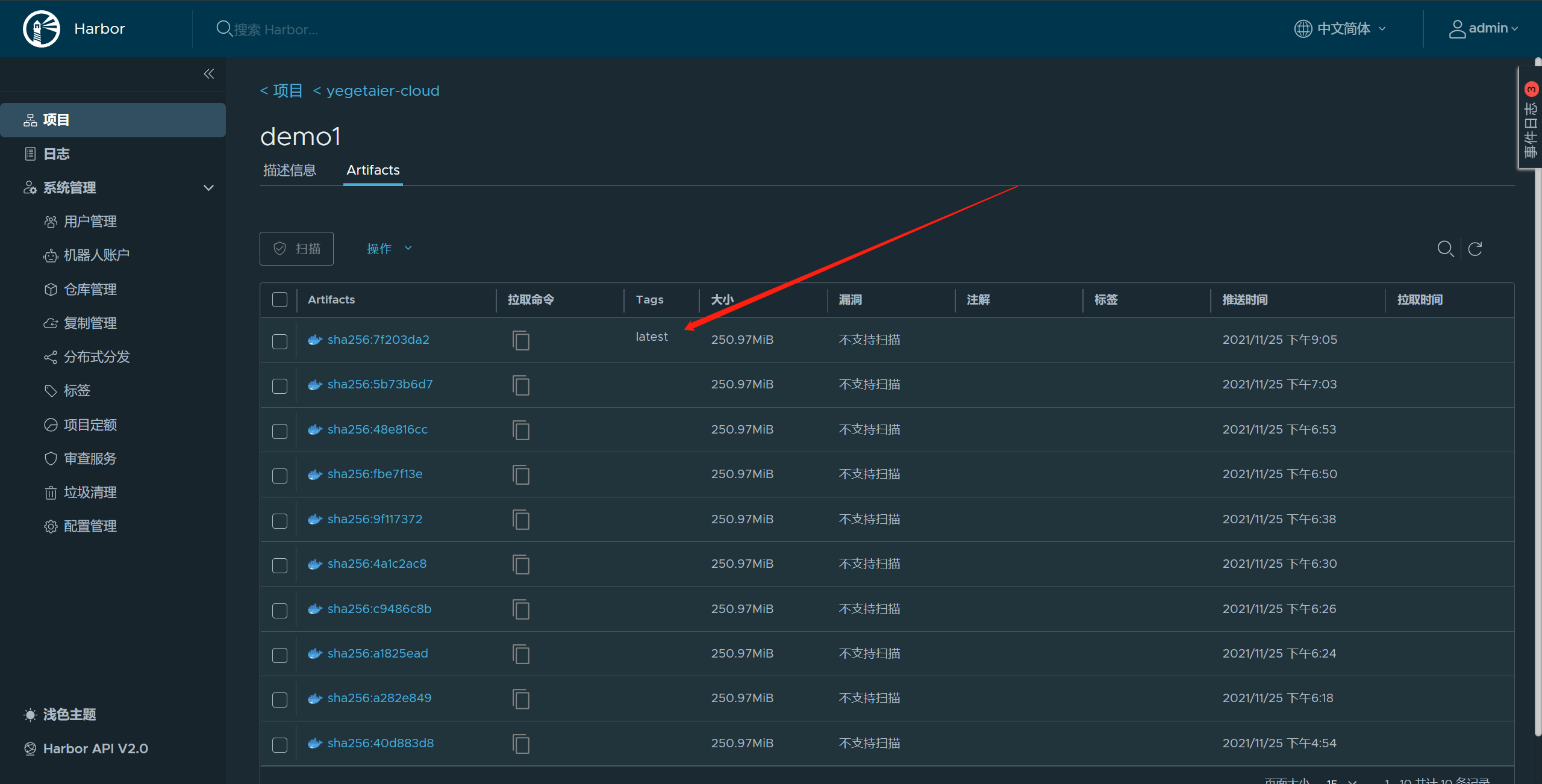Image resolution: width=1542 pixels, height=784 pixels.
Task: Click the 大小 size column header
Action: point(722,300)
